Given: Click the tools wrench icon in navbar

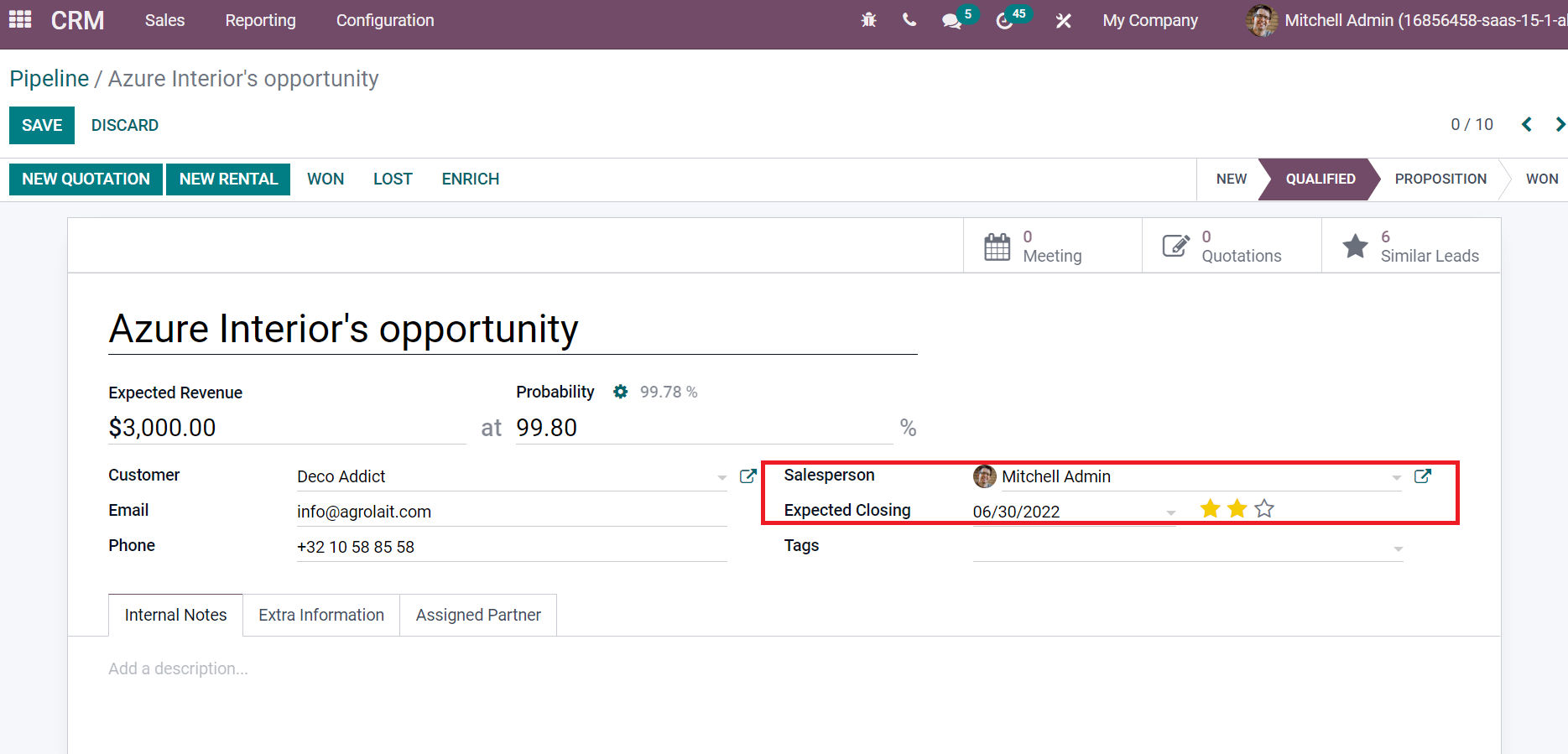Looking at the screenshot, I should point(1063,21).
